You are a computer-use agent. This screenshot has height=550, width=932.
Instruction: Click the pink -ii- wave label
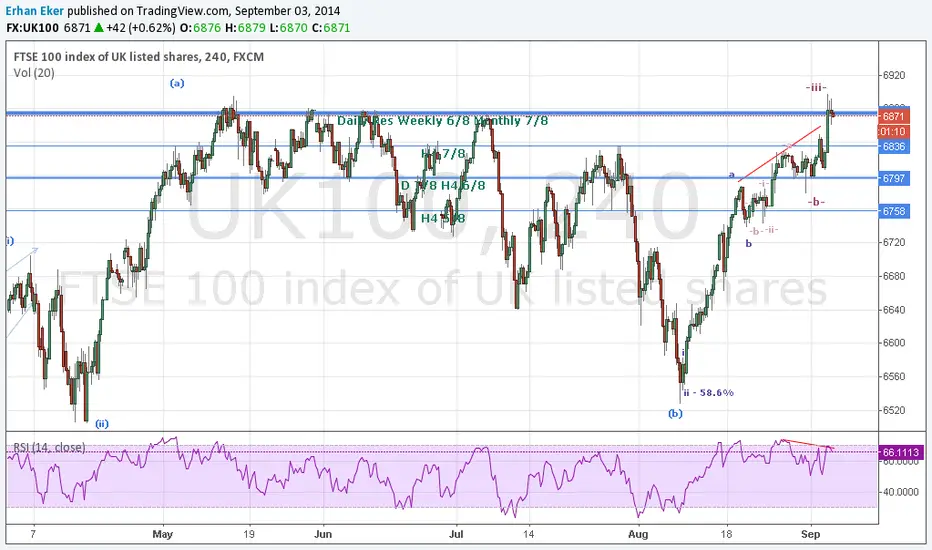tap(772, 230)
